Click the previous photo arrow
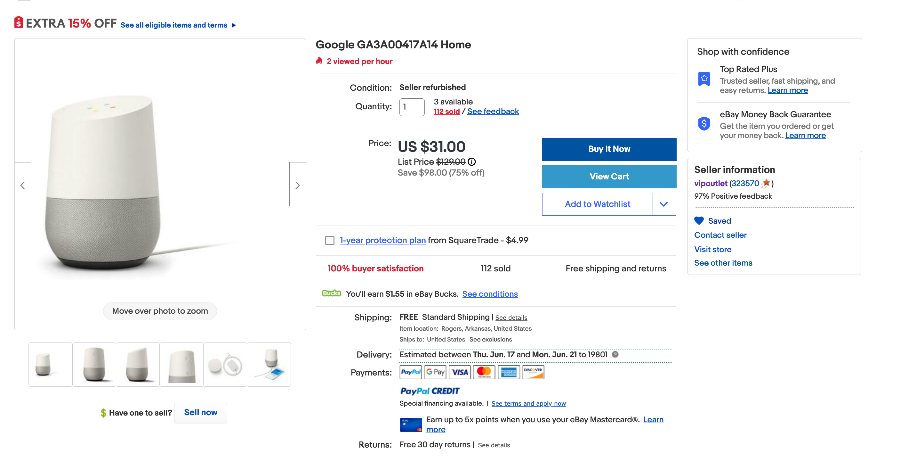 pyautogui.click(x=23, y=185)
